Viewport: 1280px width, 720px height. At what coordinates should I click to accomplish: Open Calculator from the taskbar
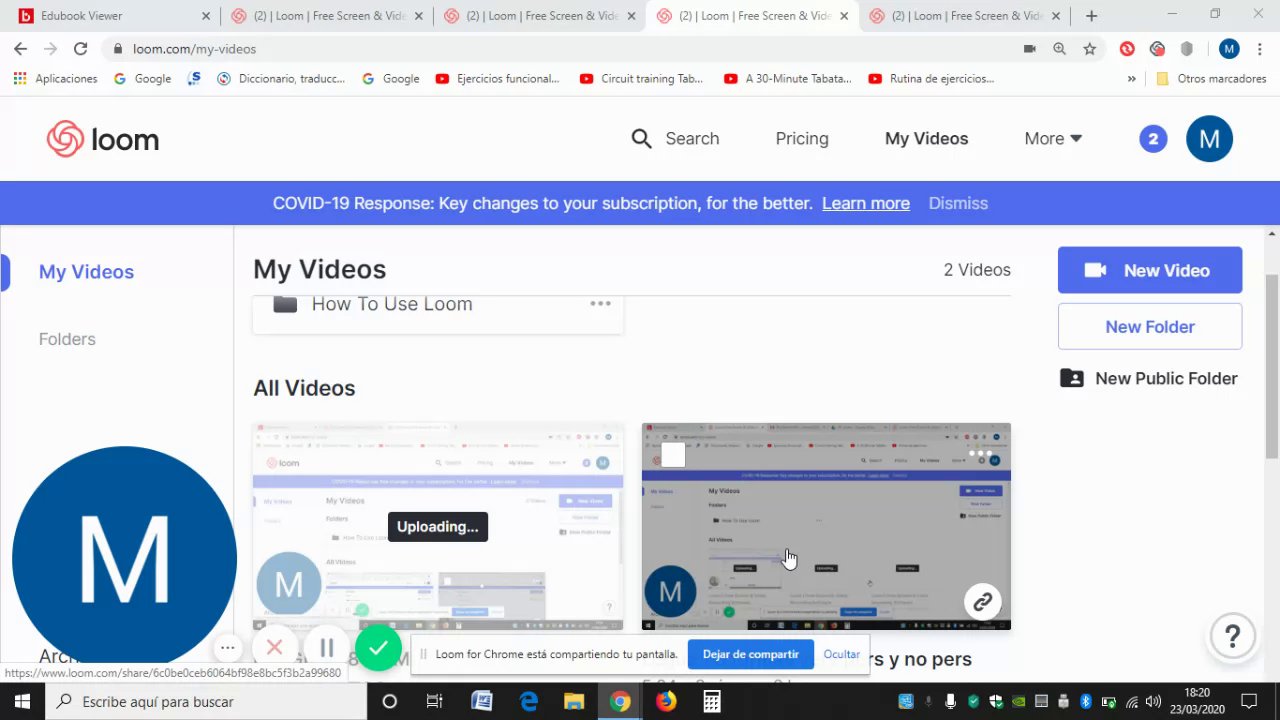pos(712,702)
